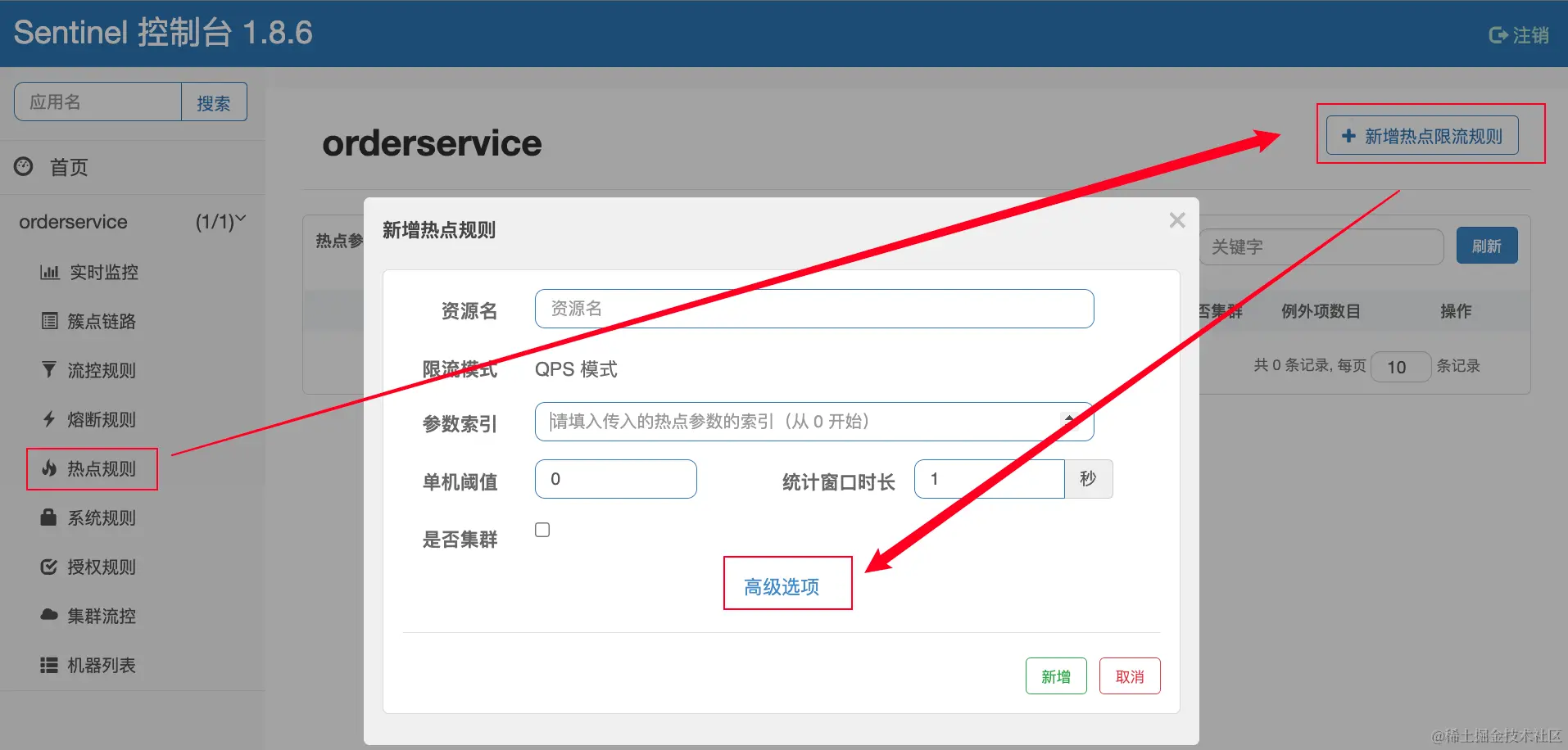Screen dimensions: 1568x750
Task: Open the 高级选项 link
Action: pyautogui.click(x=782, y=586)
